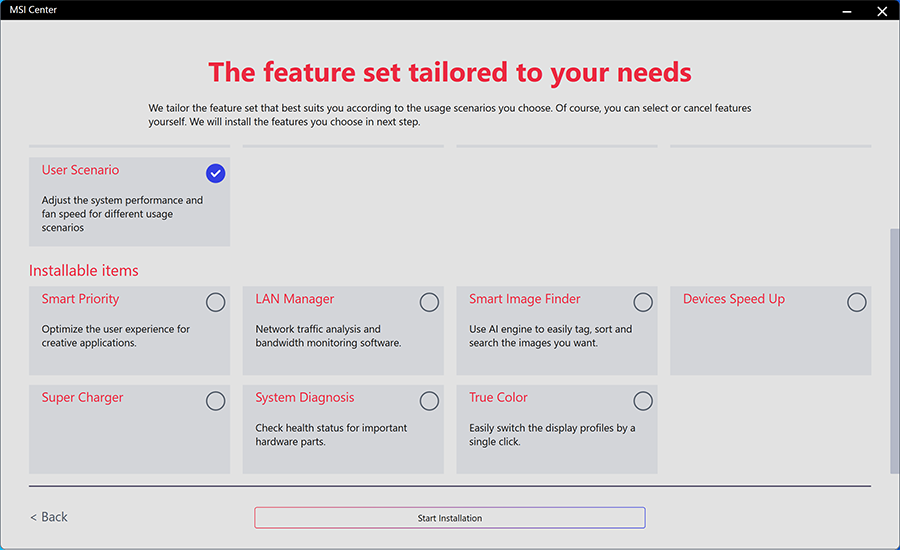Click the User Scenario card title
900x550 pixels.
[80, 170]
